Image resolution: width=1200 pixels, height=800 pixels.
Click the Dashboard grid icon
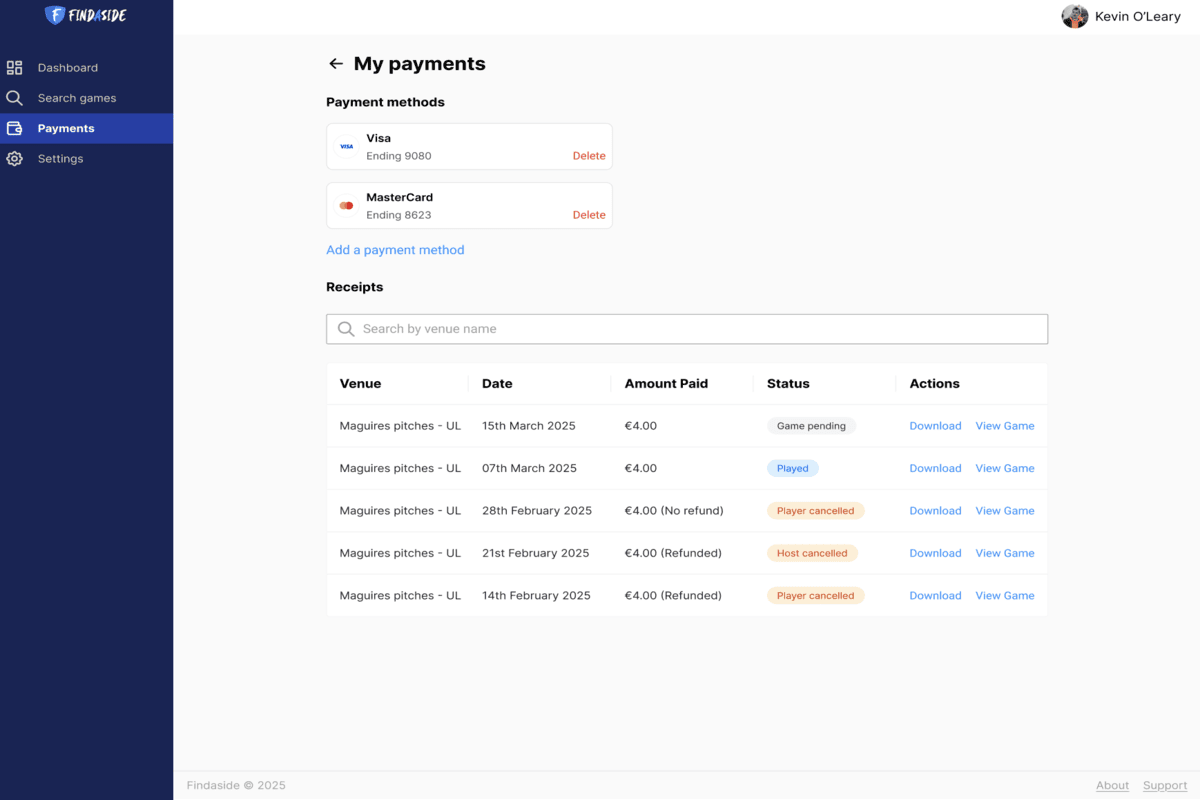(x=14, y=68)
